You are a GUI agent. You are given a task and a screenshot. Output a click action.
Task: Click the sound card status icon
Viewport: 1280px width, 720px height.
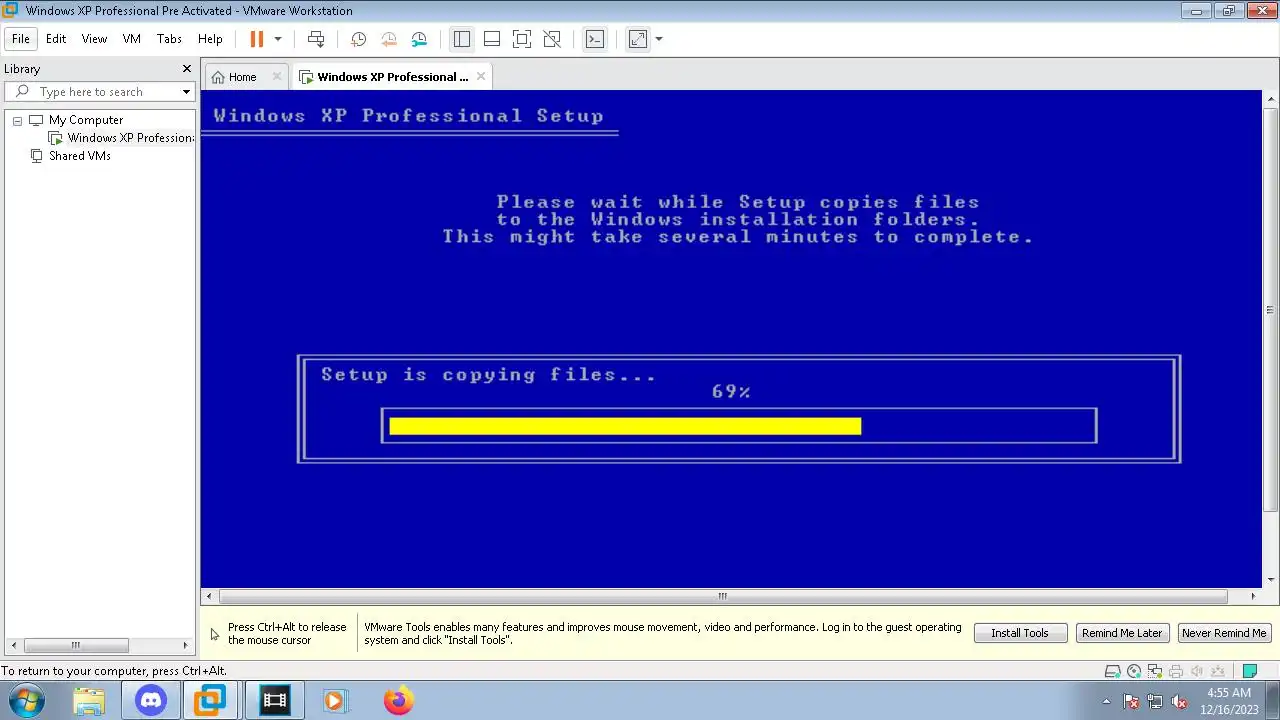click(1197, 672)
